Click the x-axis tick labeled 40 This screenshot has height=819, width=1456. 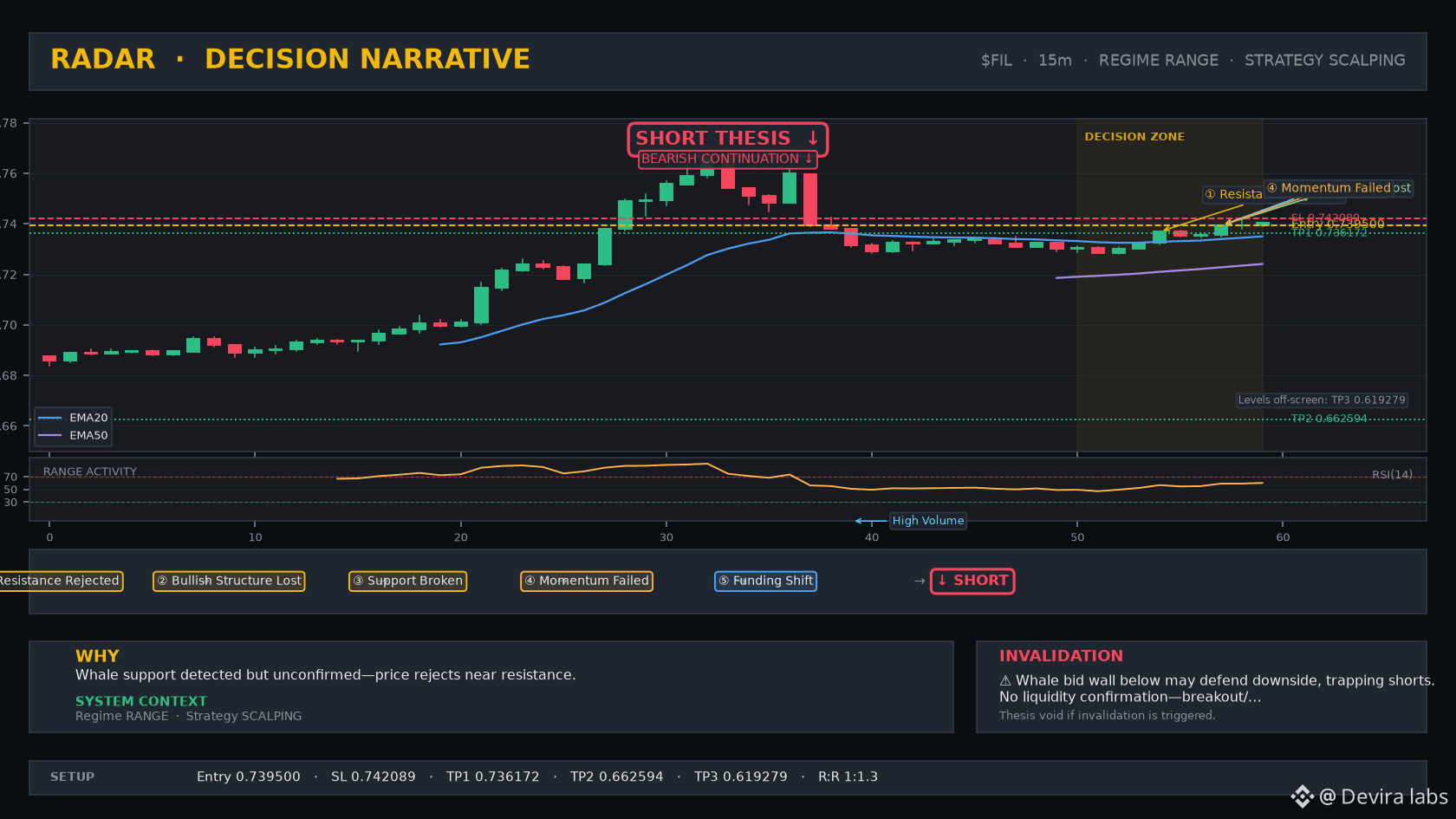pyautogui.click(x=872, y=537)
